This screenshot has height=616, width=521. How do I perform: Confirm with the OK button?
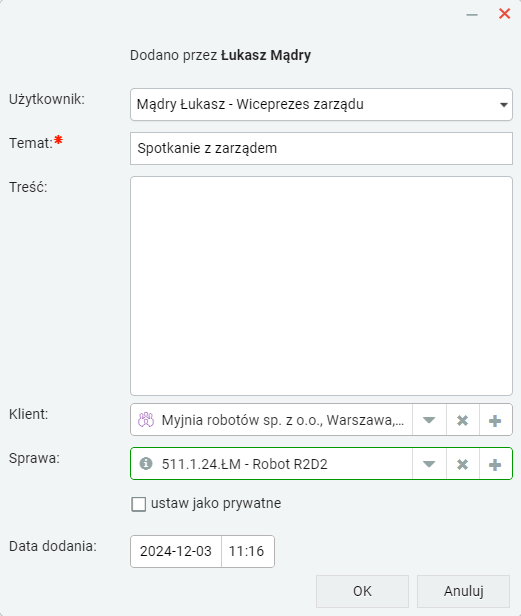(362, 591)
